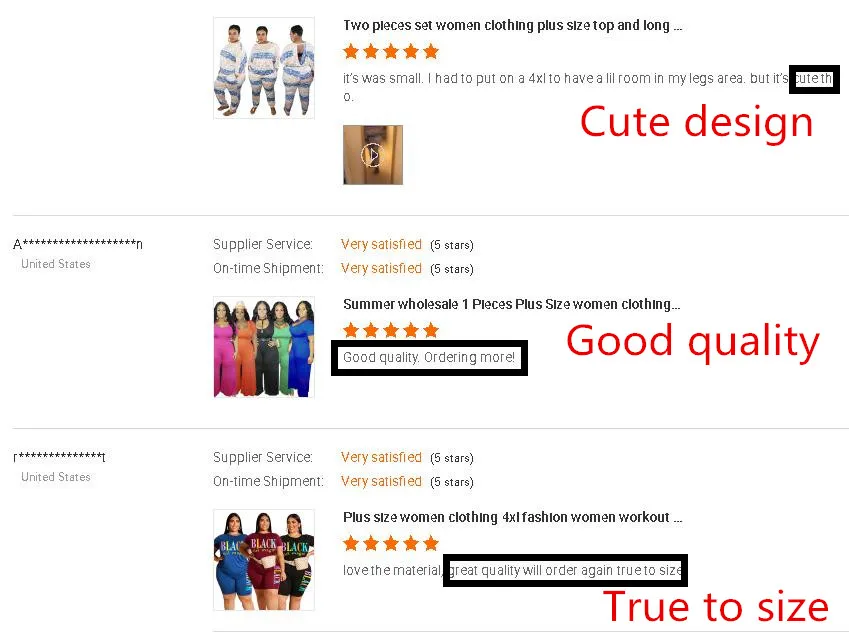Click last 'Very satisfied' On-time Shipment rating
The image size is (849, 638).
[381, 481]
